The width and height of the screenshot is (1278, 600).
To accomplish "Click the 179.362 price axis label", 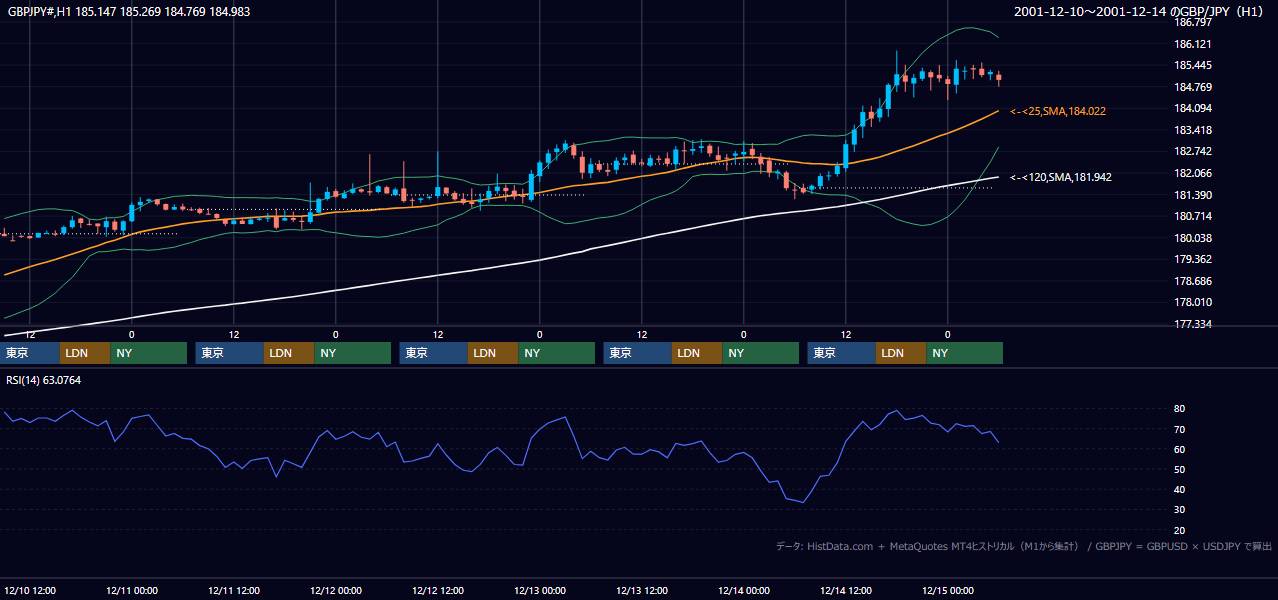I will (1194, 259).
